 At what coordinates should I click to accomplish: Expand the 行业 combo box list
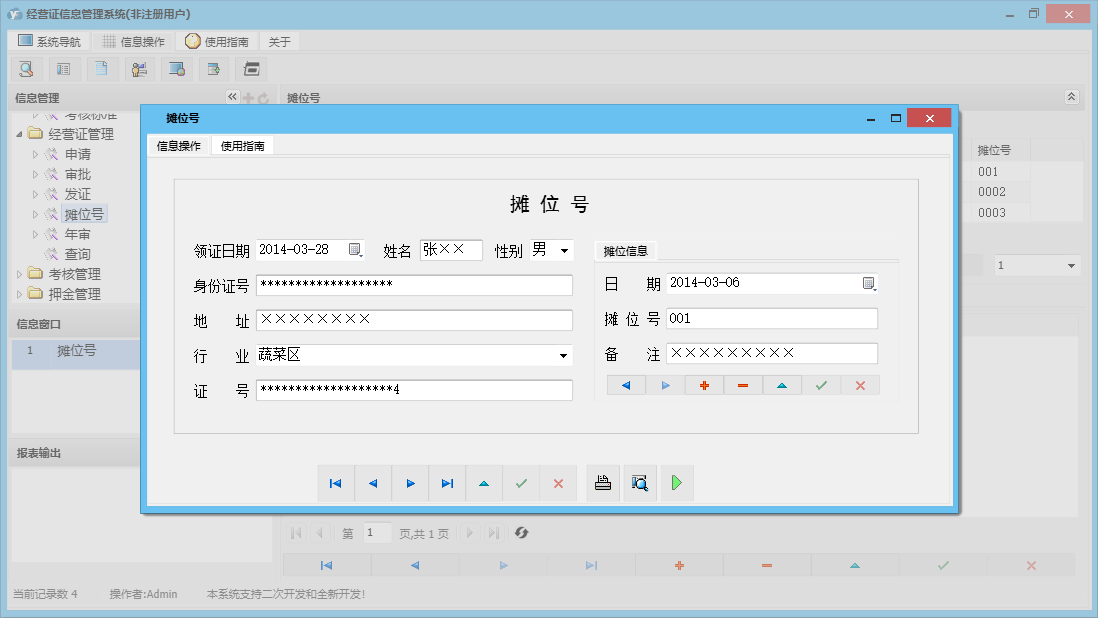click(564, 356)
